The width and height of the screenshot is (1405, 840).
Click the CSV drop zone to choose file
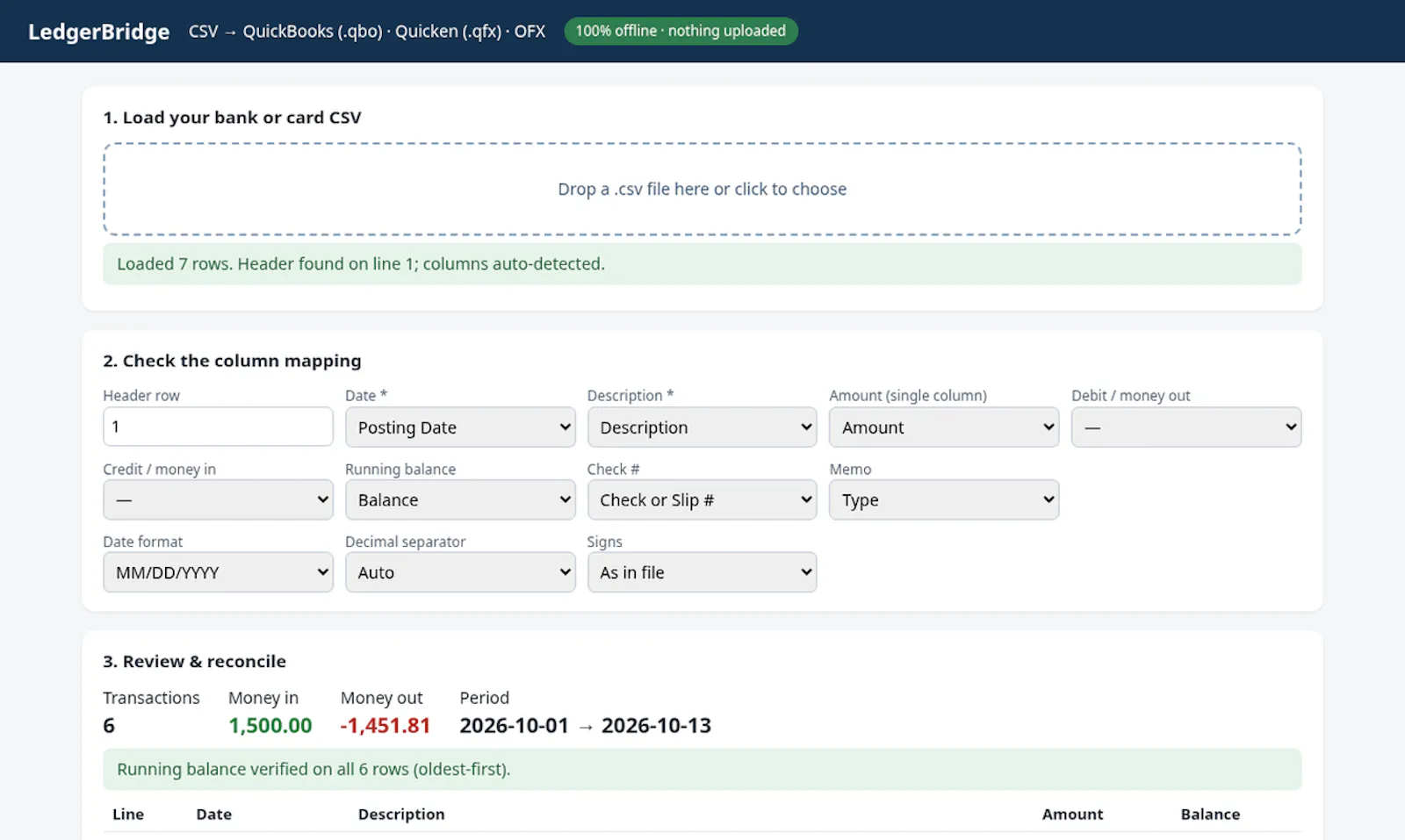point(702,189)
